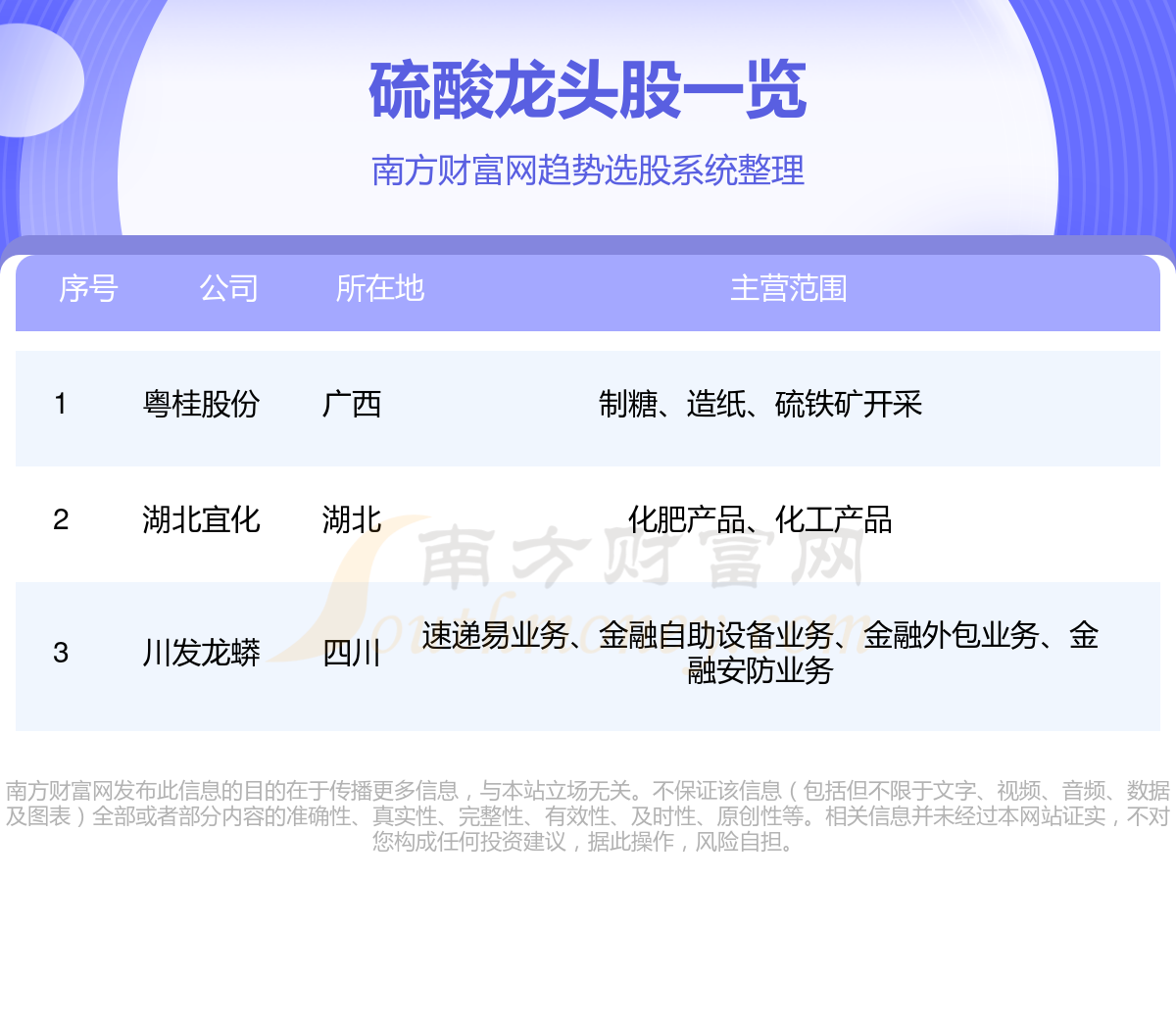Viewport: 1176px width, 1029px height.
Task: Click the title 硫酸龙头股一览
Action: click(588, 90)
